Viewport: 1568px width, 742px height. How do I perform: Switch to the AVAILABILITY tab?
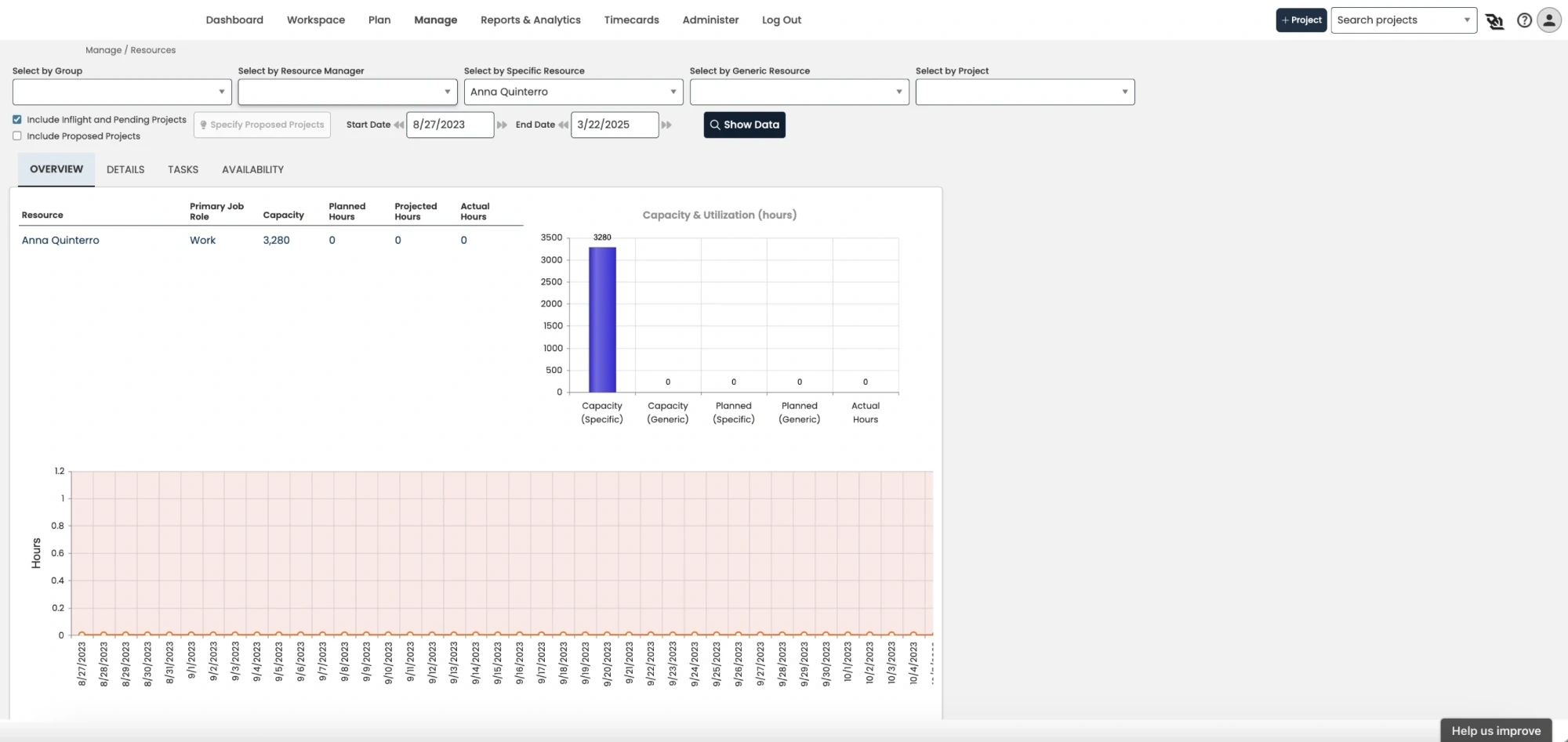[252, 169]
